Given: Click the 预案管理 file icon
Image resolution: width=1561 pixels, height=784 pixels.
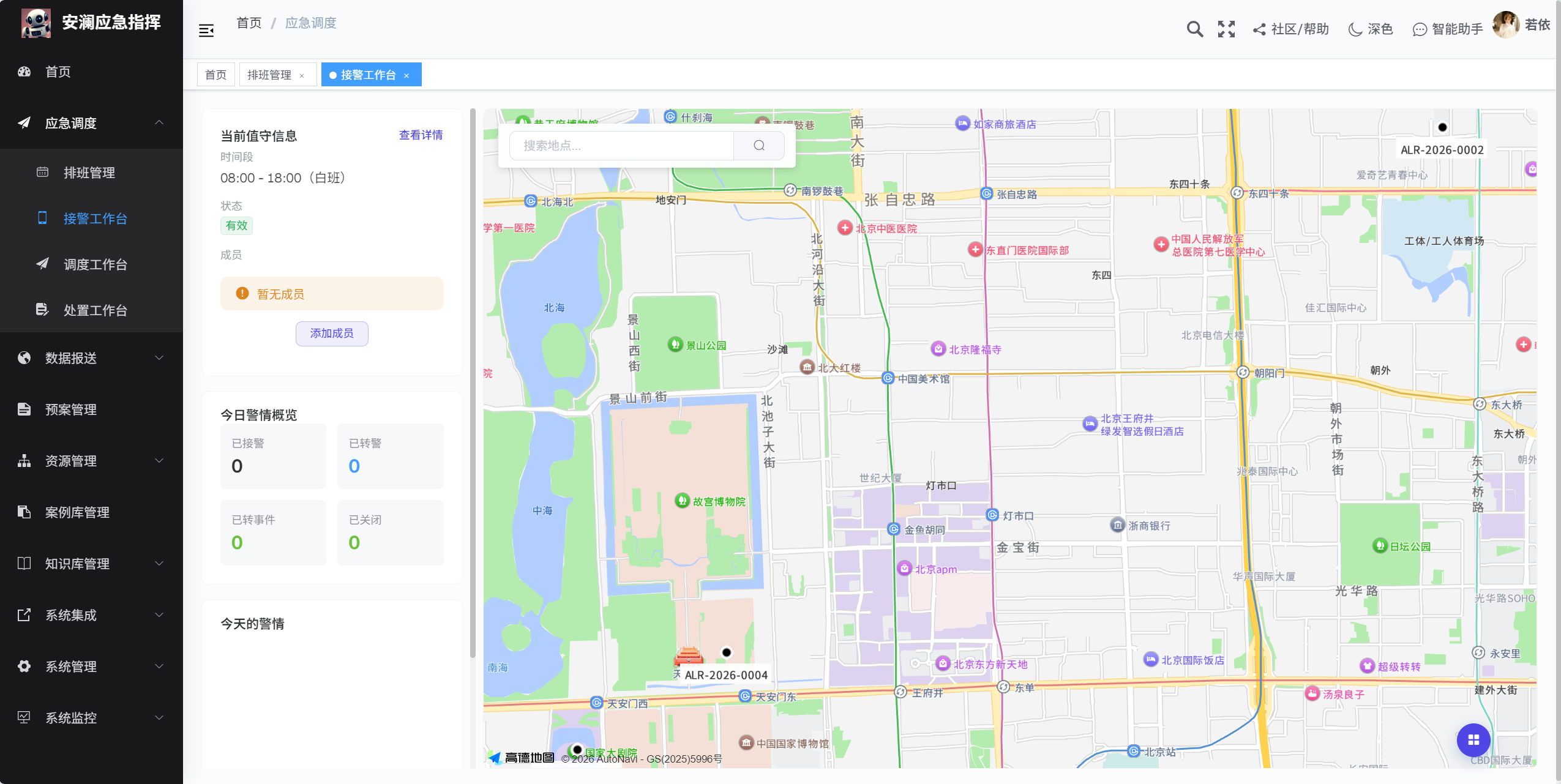Looking at the screenshot, I should coord(24,409).
